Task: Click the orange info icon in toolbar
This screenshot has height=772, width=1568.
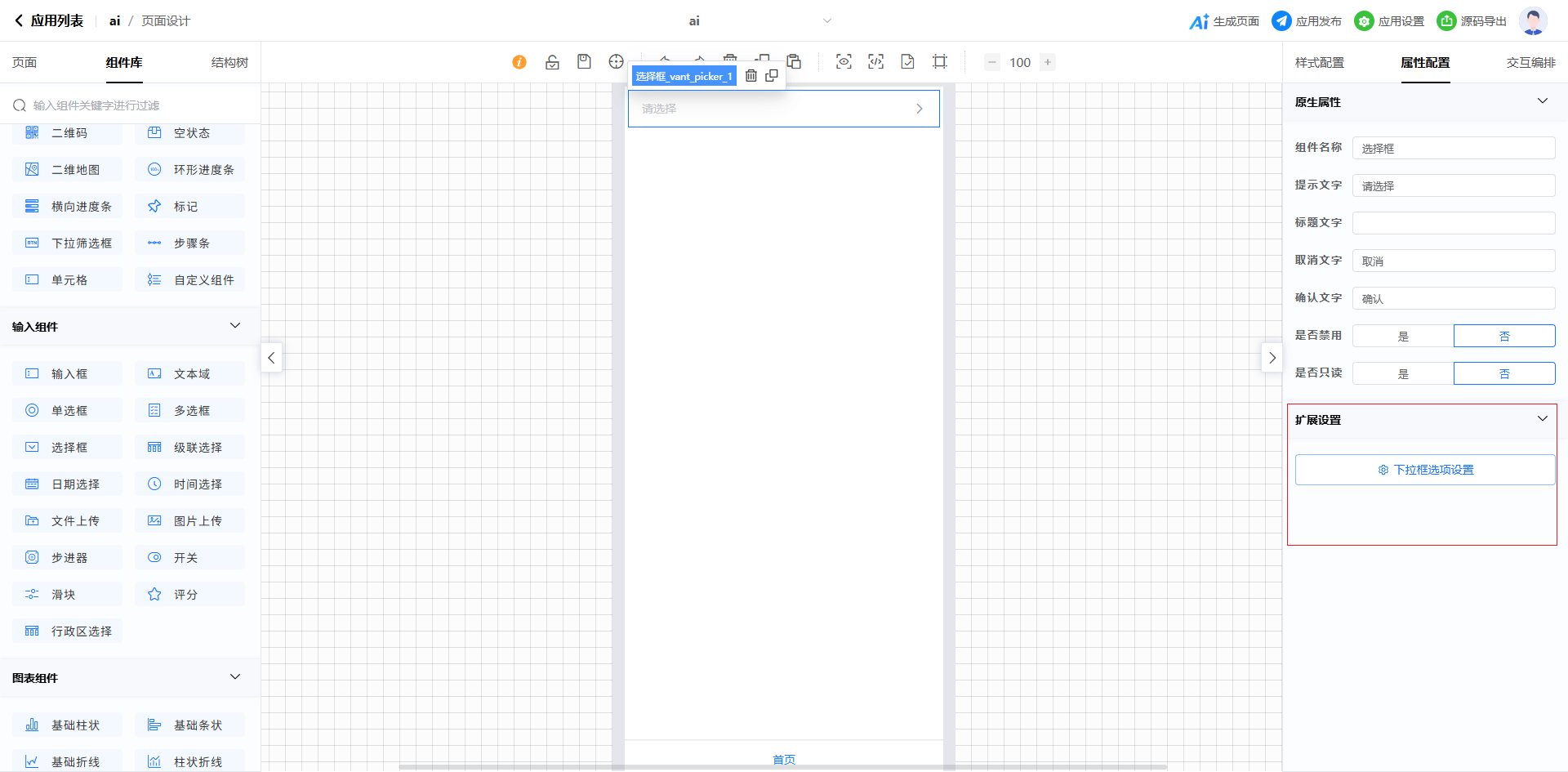Action: pyautogui.click(x=519, y=62)
